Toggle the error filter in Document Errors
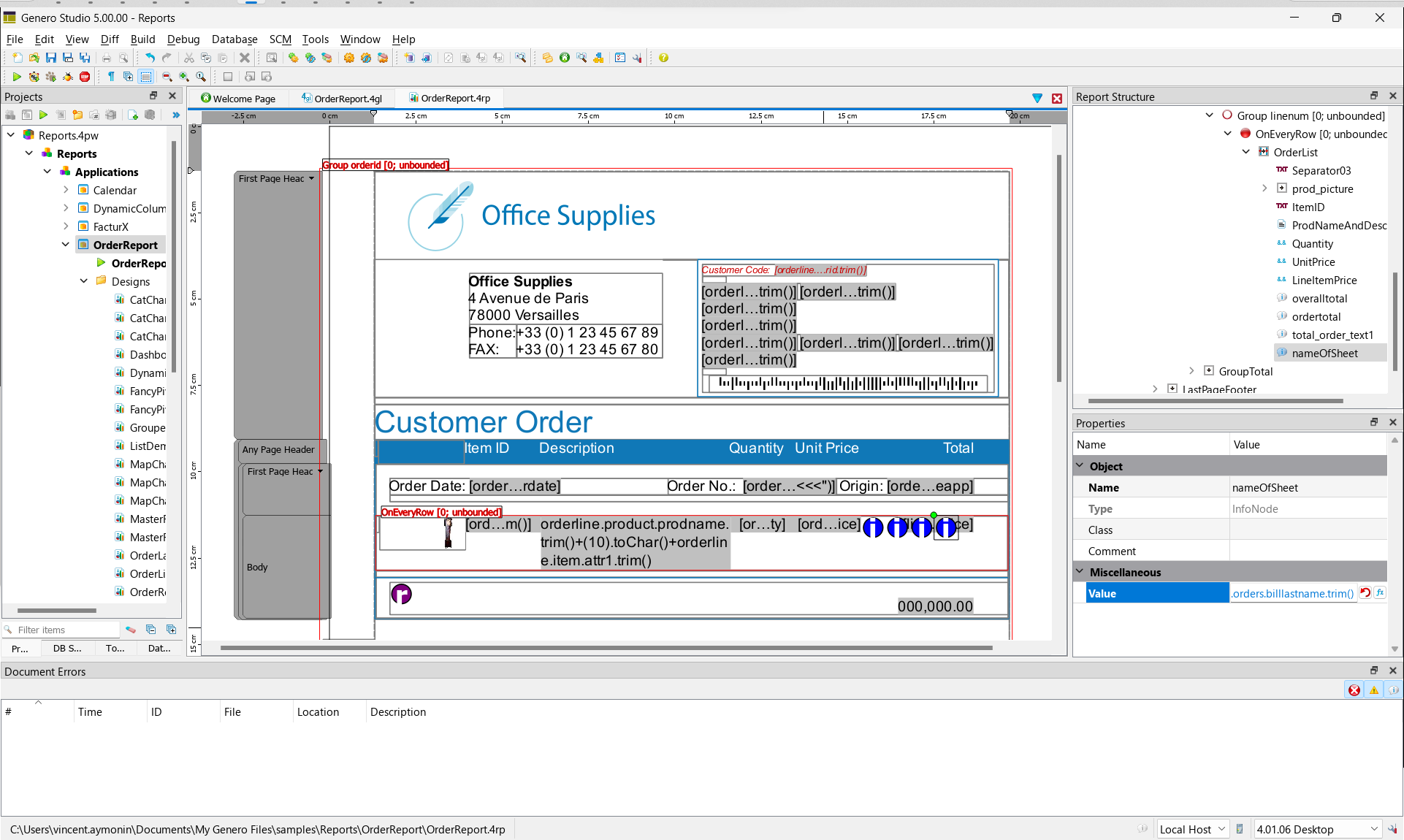 point(1354,690)
